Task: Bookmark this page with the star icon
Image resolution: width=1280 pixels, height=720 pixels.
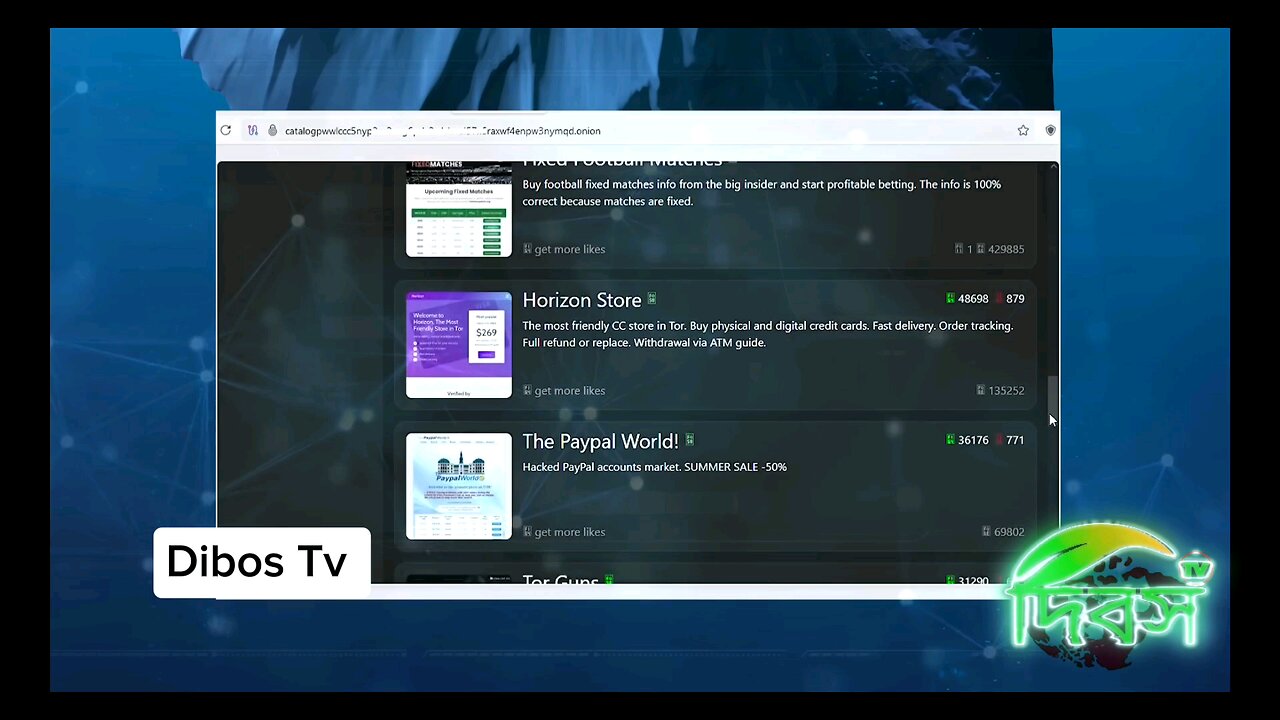Action: [x=1023, y=130]
